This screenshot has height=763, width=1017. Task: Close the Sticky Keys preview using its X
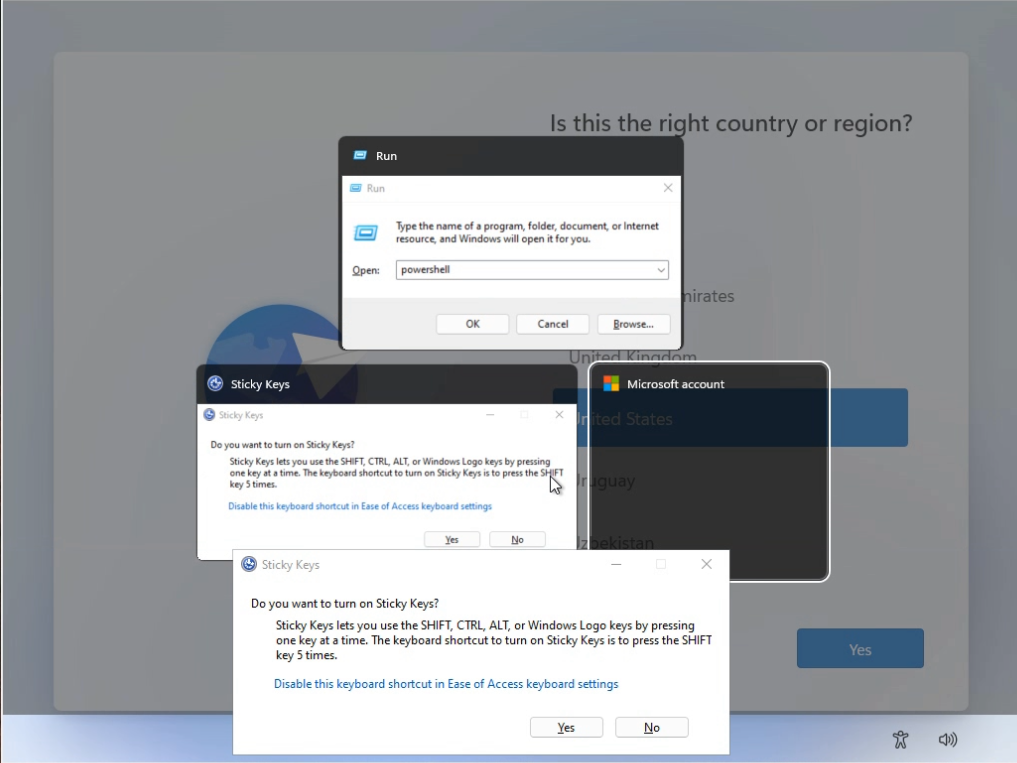click(x=559, y=415)
